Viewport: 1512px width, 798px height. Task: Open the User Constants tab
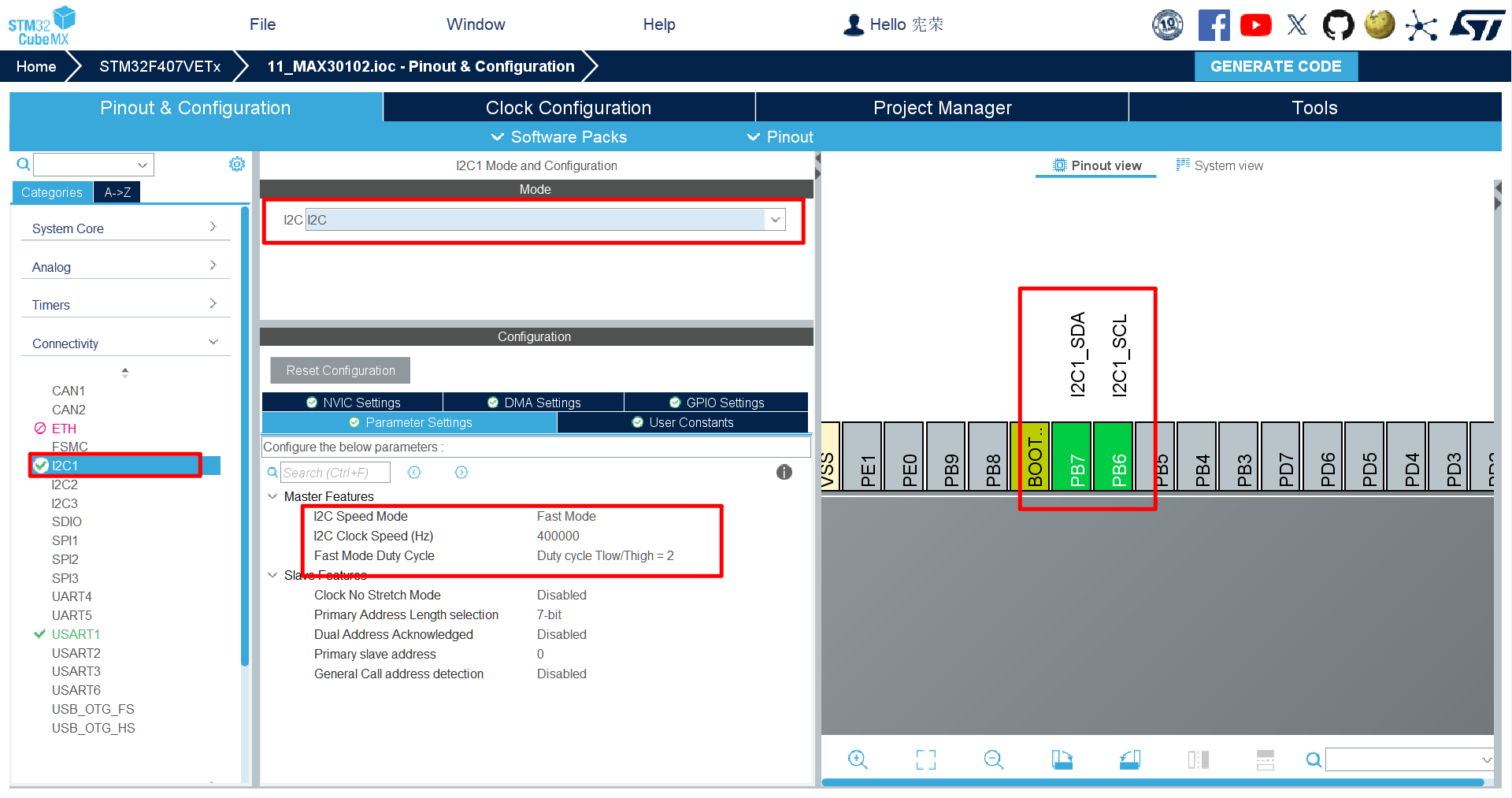click(x=683, y=422)
